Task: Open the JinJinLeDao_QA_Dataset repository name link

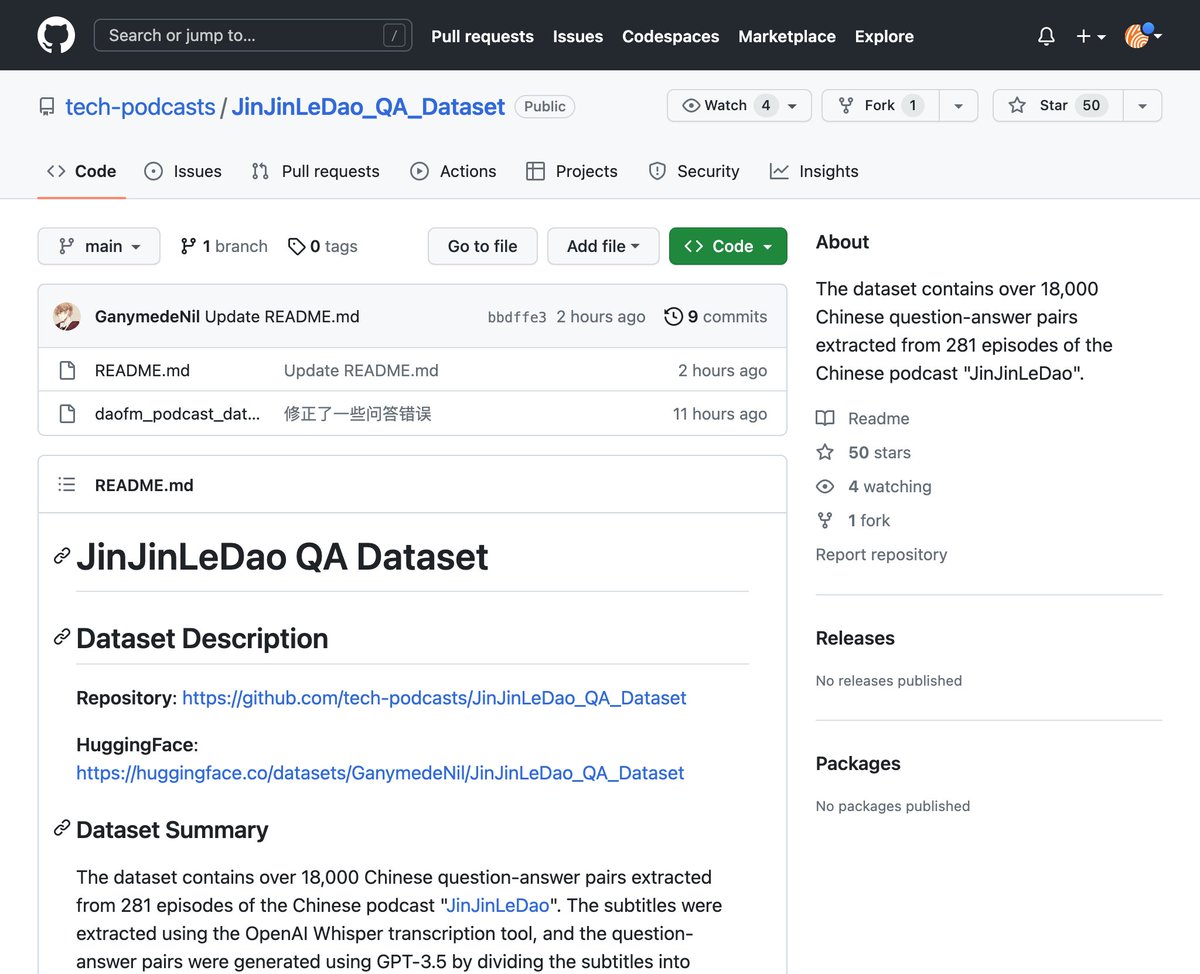Action: pos(368,107)
